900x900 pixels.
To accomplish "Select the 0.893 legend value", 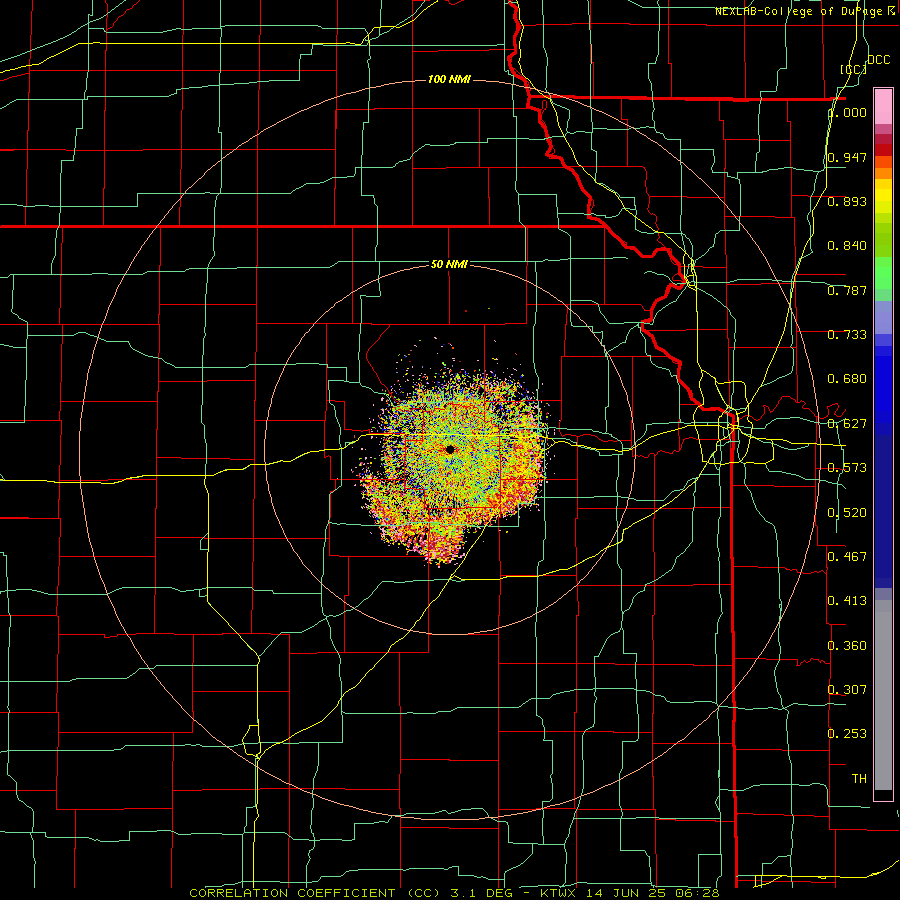I will pos(847,201).
